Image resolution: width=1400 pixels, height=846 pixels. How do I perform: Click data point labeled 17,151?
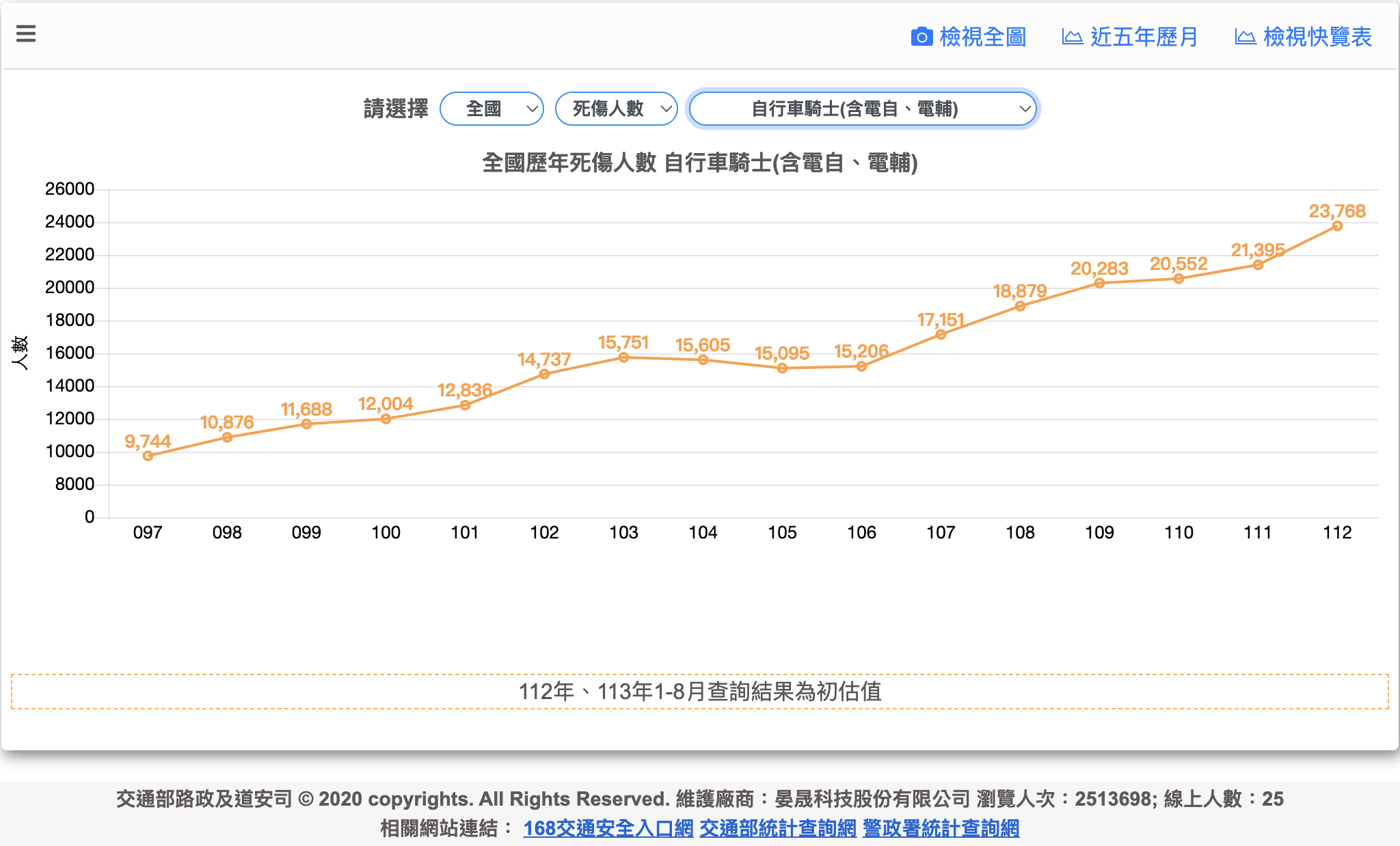(x=941, y=334)
